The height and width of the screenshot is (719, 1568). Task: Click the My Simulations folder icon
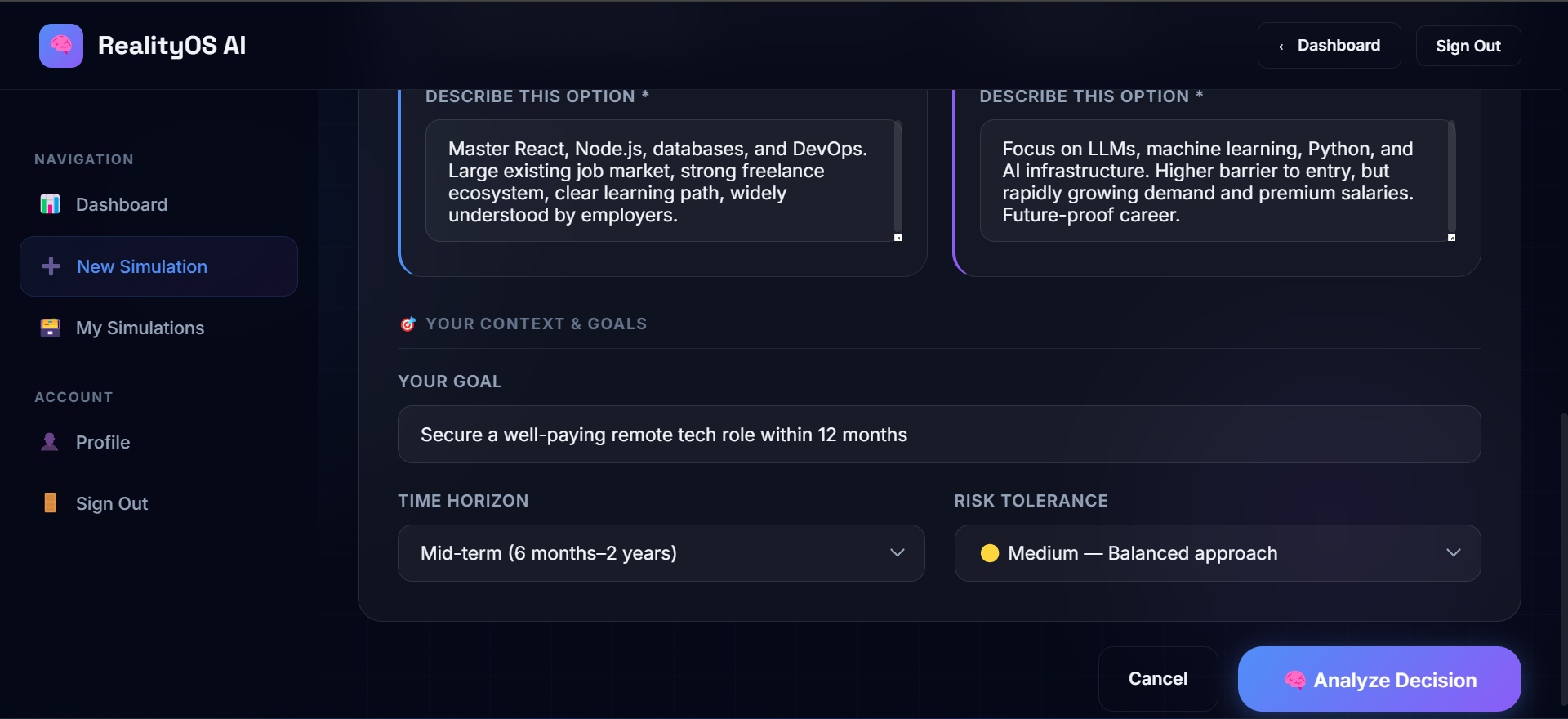[50, 328]
